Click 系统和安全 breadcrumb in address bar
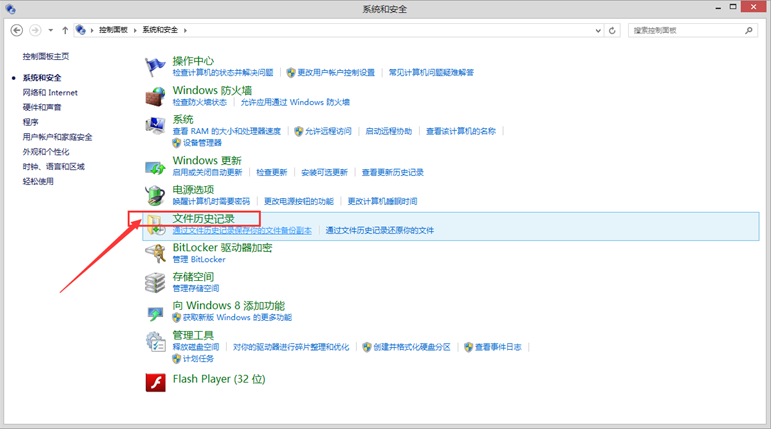The height and width of the screenshot is (430, 771). [x=160, y=30]
